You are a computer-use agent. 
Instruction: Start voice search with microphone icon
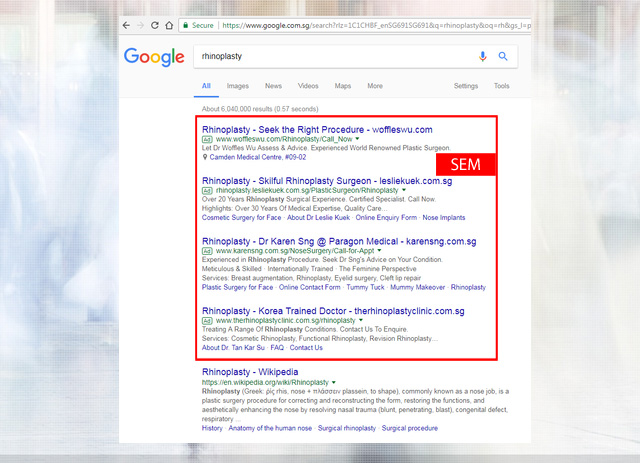(482, 56)
